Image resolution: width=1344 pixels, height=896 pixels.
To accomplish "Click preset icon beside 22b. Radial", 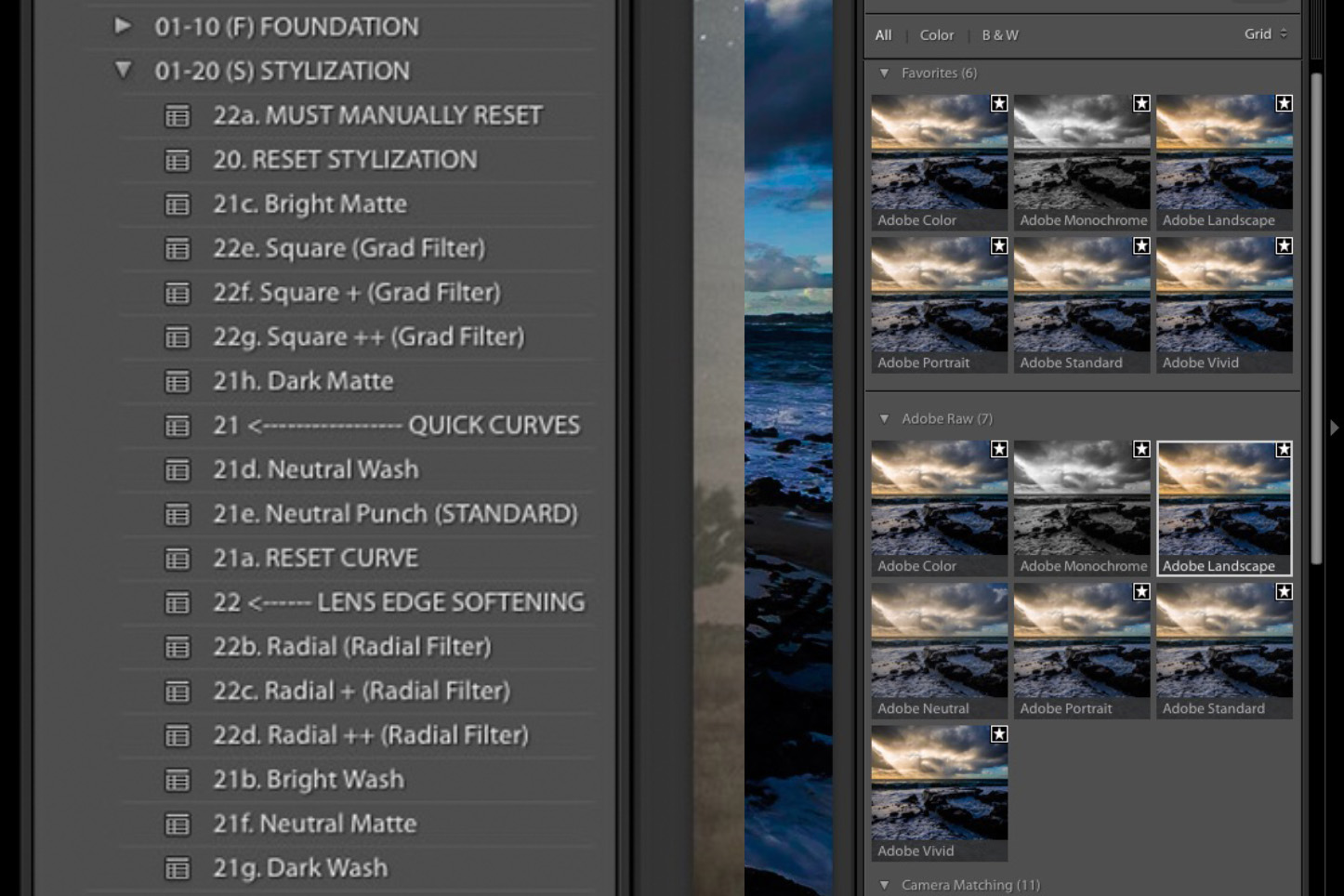I will tap(177, 647).
